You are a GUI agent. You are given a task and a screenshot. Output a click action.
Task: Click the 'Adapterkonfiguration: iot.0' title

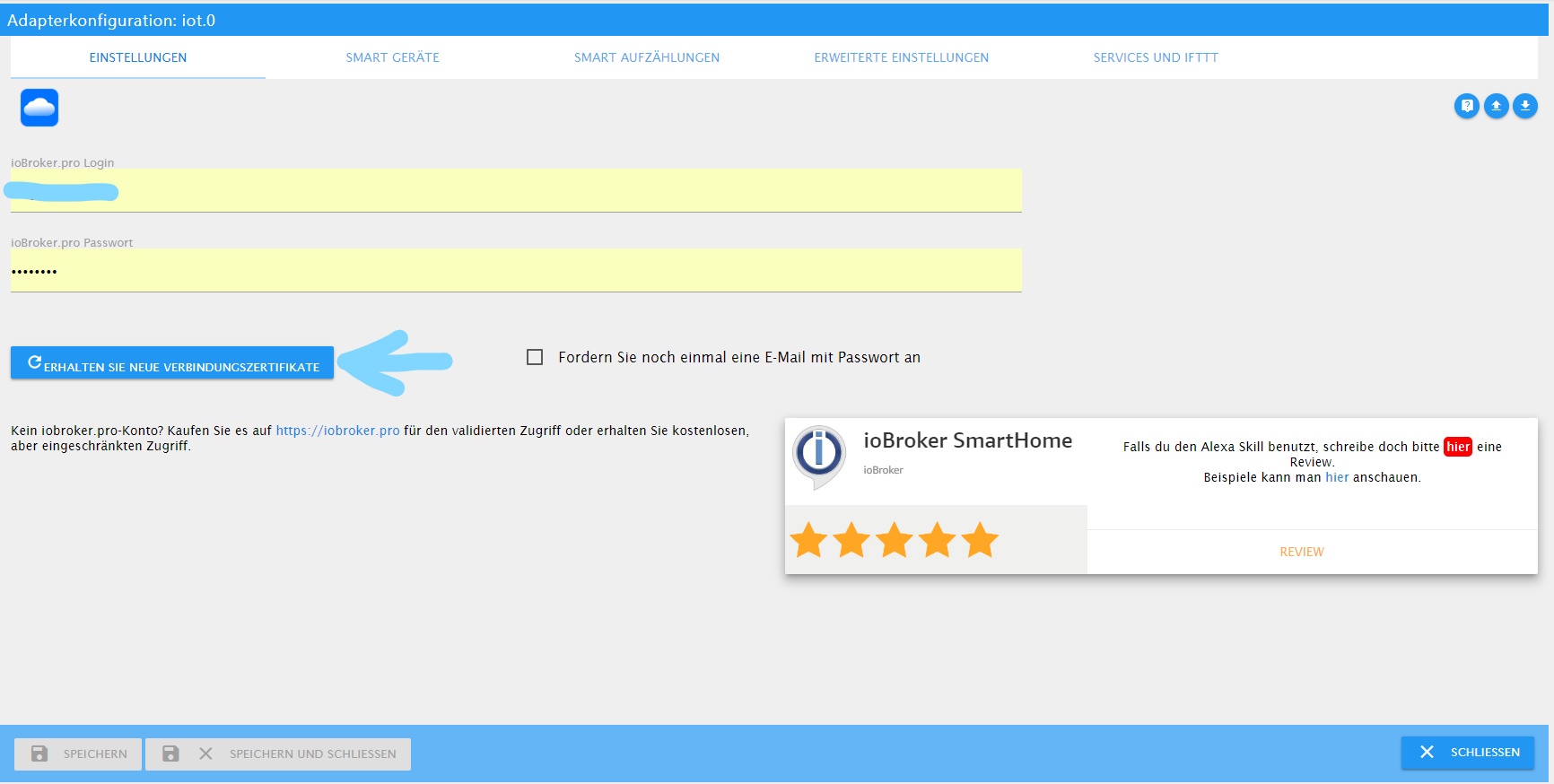click(111, 20)
